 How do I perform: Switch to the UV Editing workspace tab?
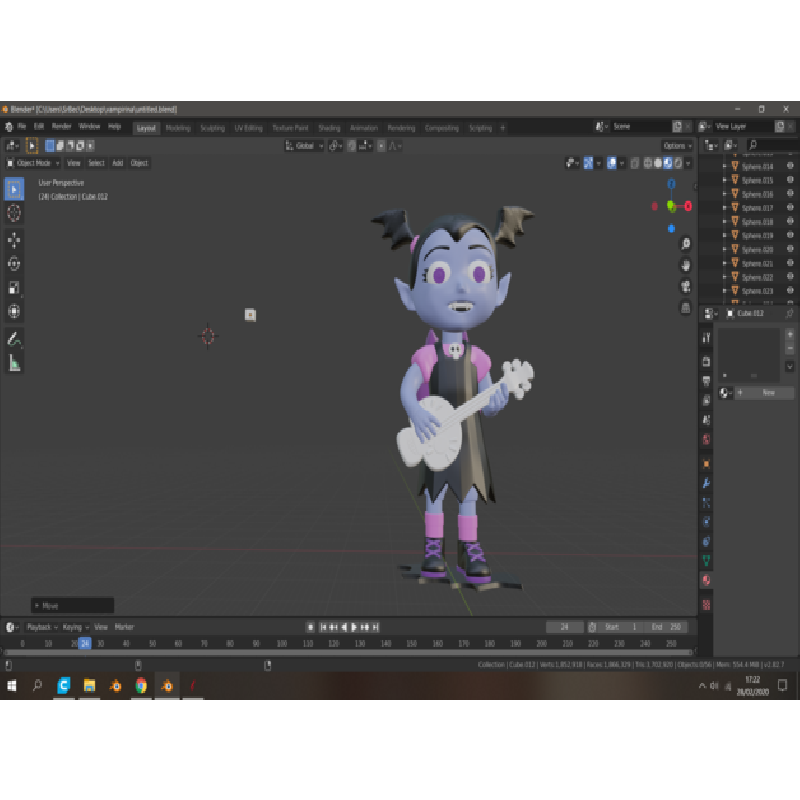point(248,128)
